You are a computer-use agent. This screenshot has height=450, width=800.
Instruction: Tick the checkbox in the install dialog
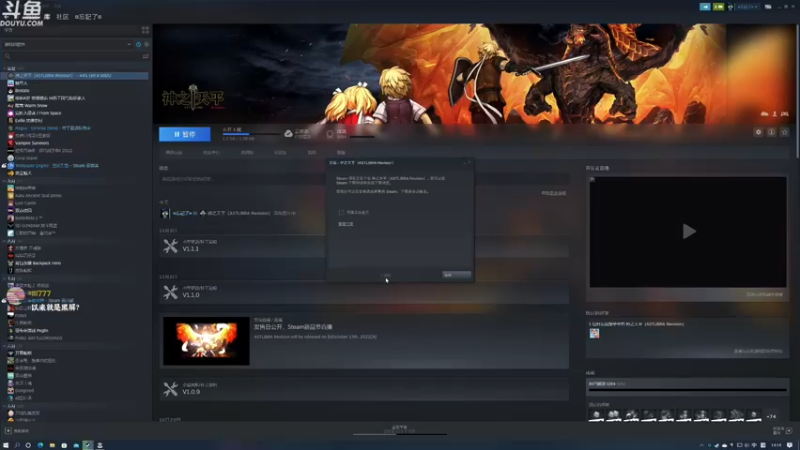pyautogui.click(x=341, y=212)
